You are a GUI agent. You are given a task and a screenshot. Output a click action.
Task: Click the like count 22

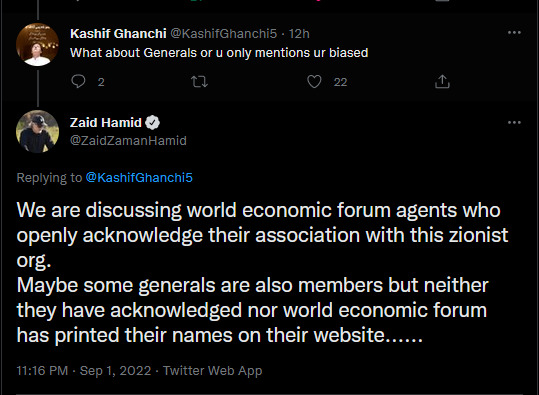point(340,82)
